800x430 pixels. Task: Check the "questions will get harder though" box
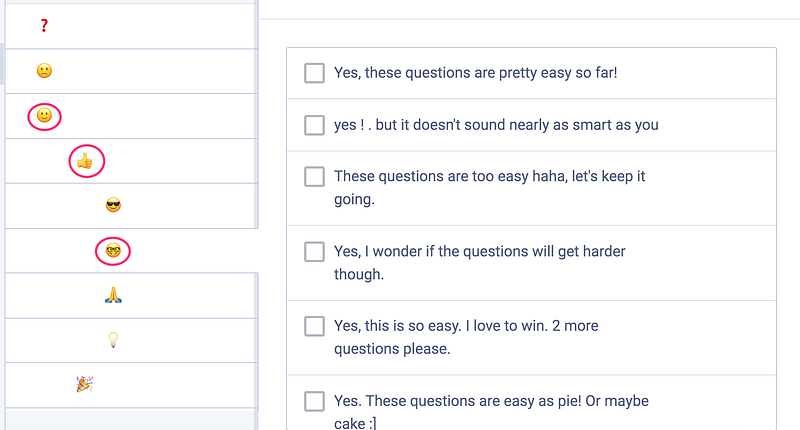coord(314,251)
